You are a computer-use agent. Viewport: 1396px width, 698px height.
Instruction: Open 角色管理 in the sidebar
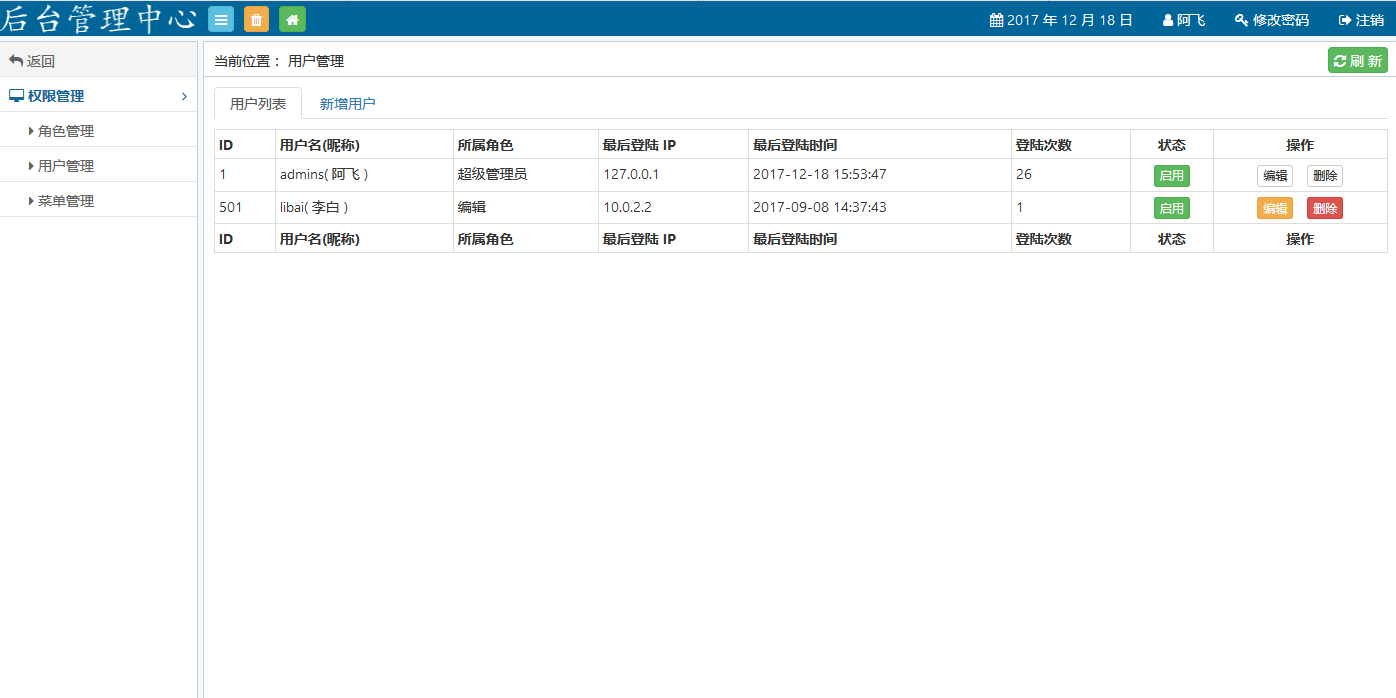[66, 131]
